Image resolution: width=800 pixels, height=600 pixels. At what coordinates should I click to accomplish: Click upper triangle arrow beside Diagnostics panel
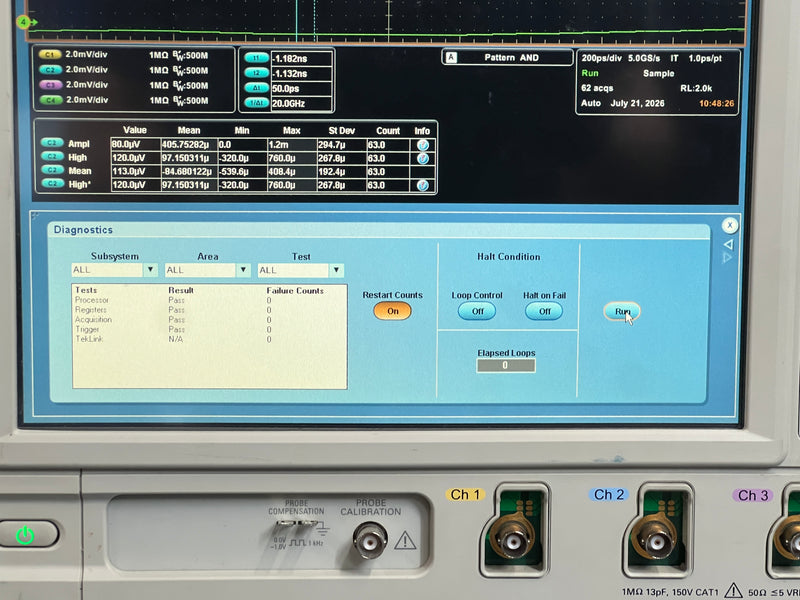point(729,245)
